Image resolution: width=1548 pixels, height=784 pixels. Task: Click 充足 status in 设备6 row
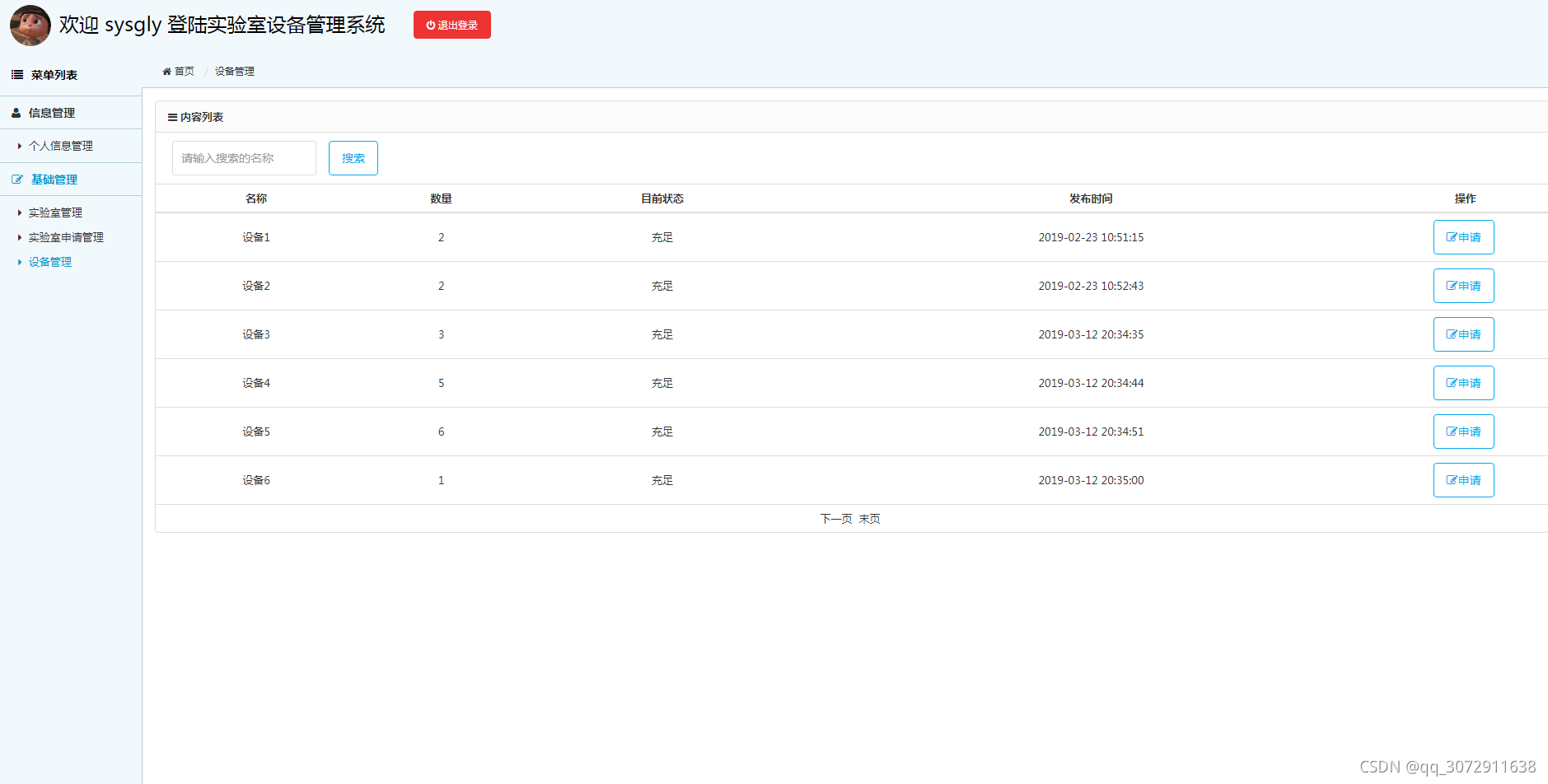coord(662,480)
